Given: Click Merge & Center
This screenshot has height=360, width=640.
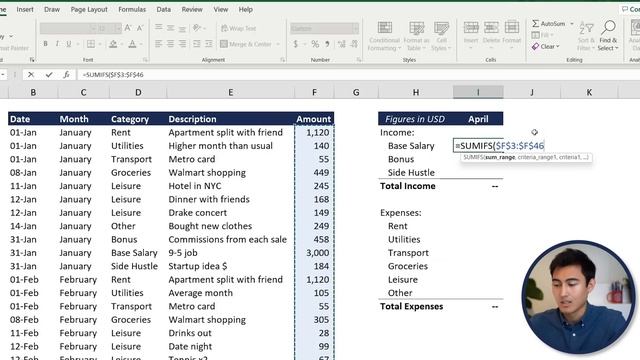Looking at the screenshot, I should click(246, 44).
